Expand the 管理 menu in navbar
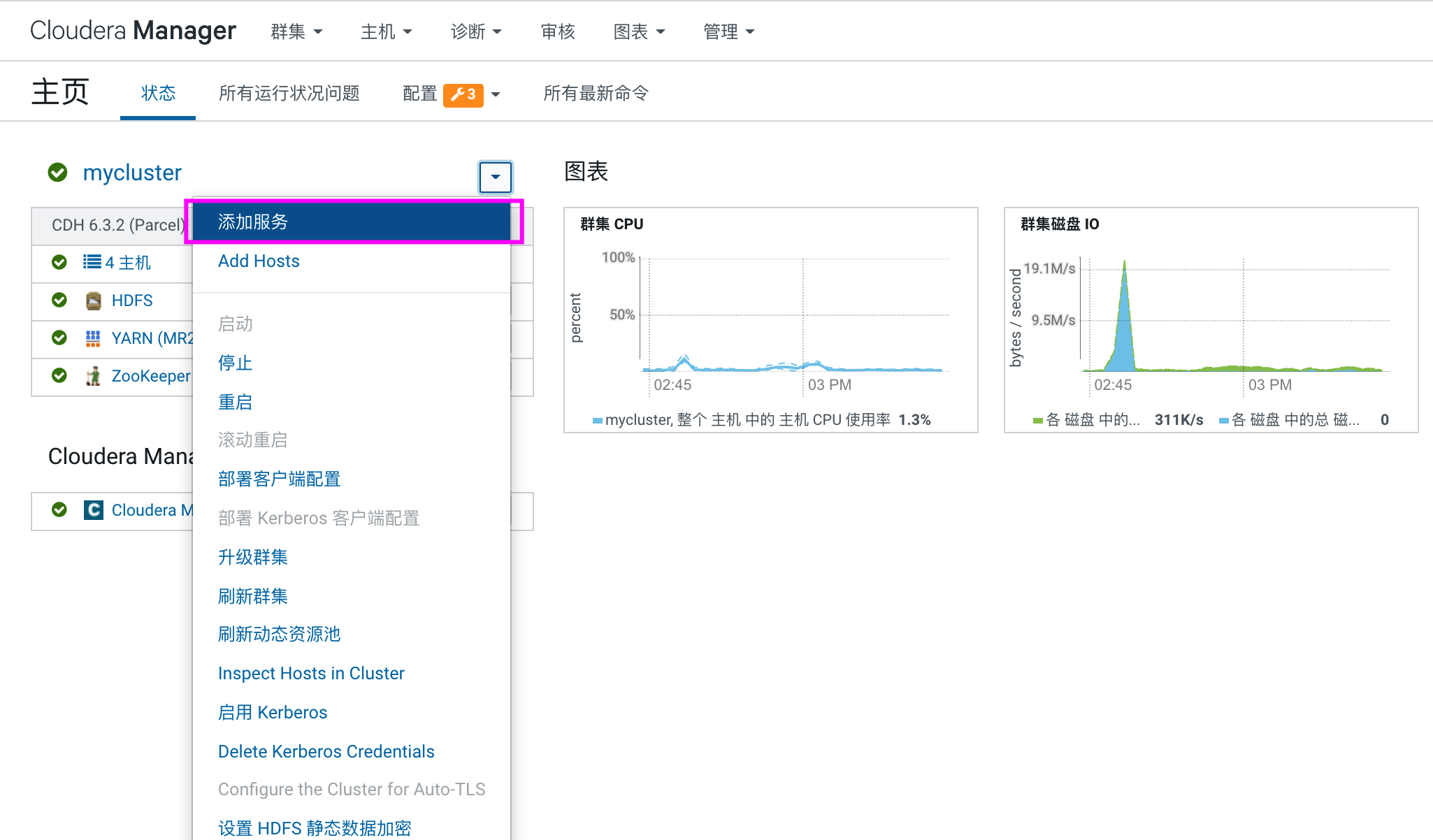This screenshot has width=1433, height=840. click(x=728, y=31)
